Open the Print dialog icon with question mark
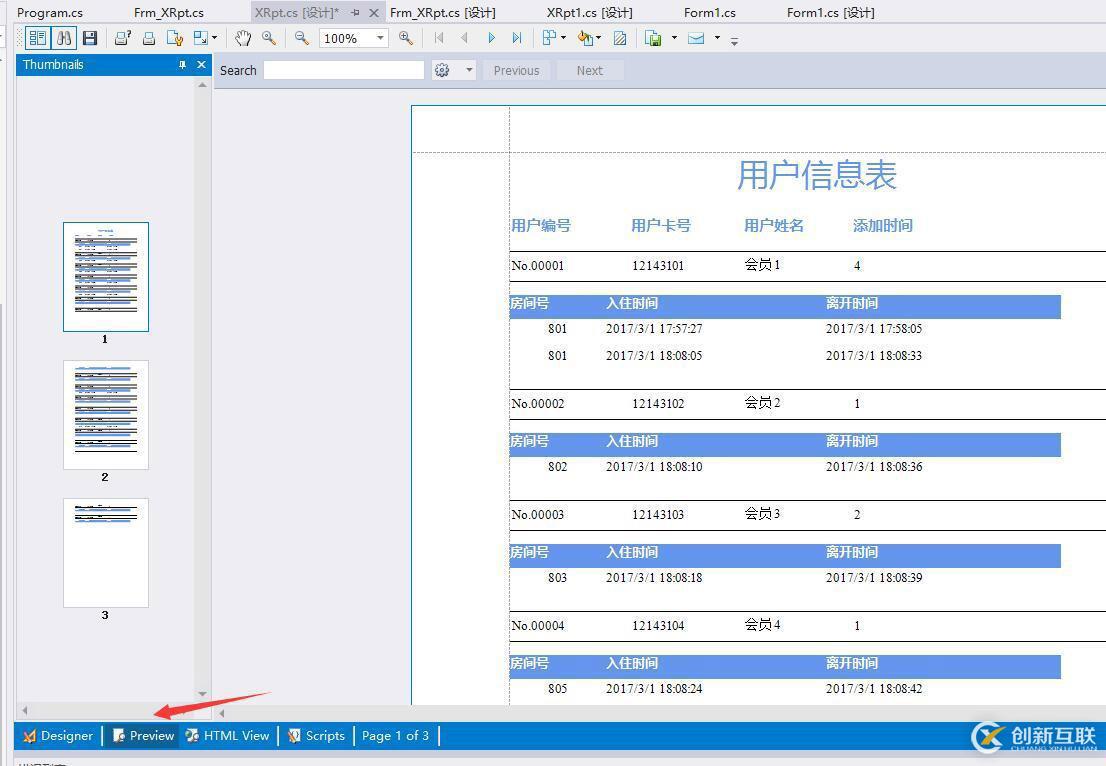Screen dimensions: 1106x766 [123, 38]
